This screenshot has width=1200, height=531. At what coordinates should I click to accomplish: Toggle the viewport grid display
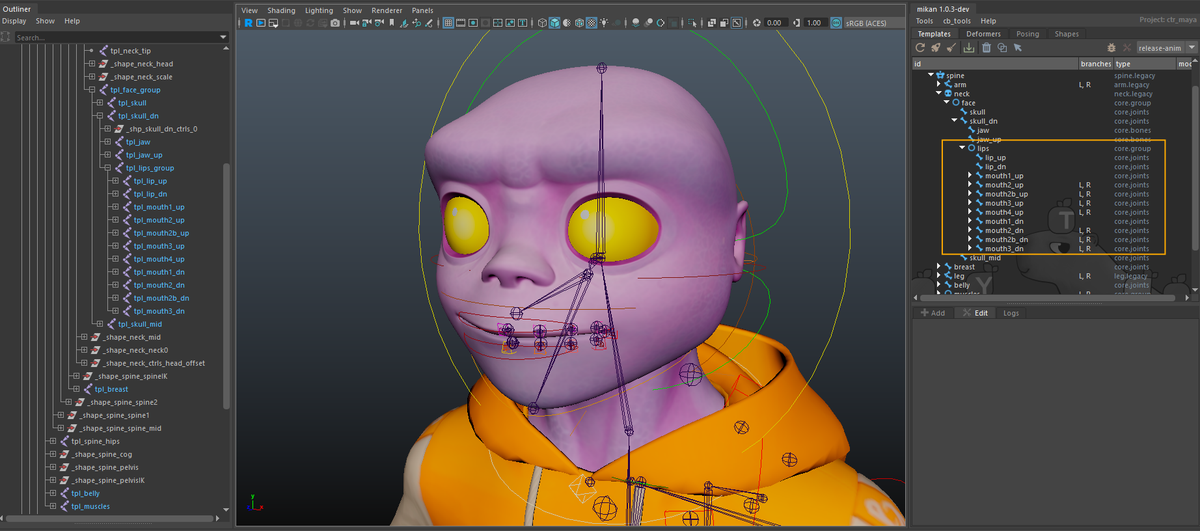click(x=449, y=23)
